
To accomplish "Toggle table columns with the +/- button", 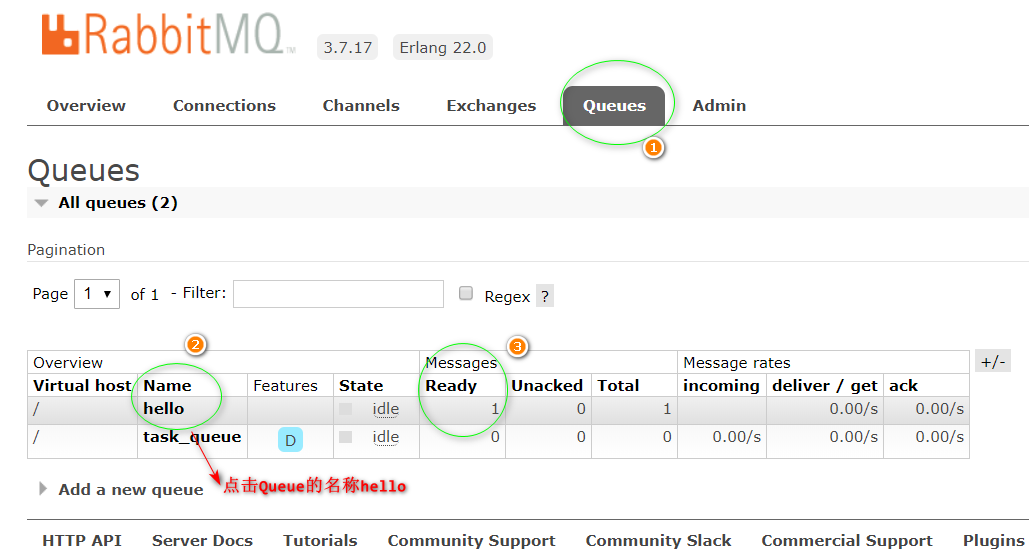I will [993, 362].
